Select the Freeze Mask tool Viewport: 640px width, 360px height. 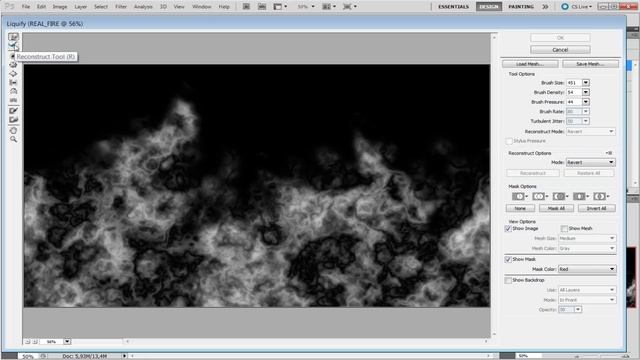13,111
